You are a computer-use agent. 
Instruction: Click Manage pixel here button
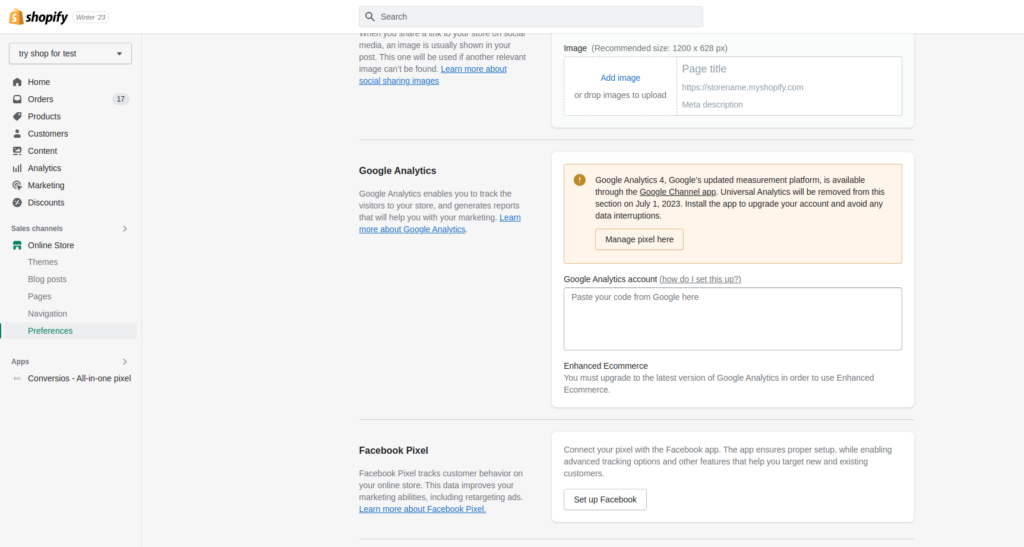click(639, 240)
